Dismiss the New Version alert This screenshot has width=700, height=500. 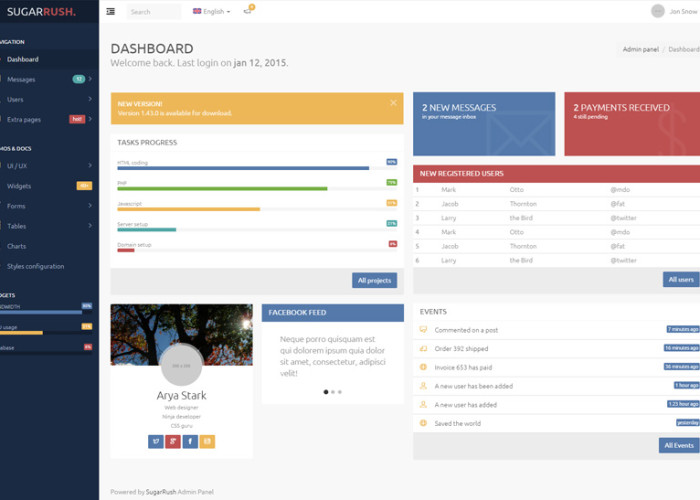393,103
